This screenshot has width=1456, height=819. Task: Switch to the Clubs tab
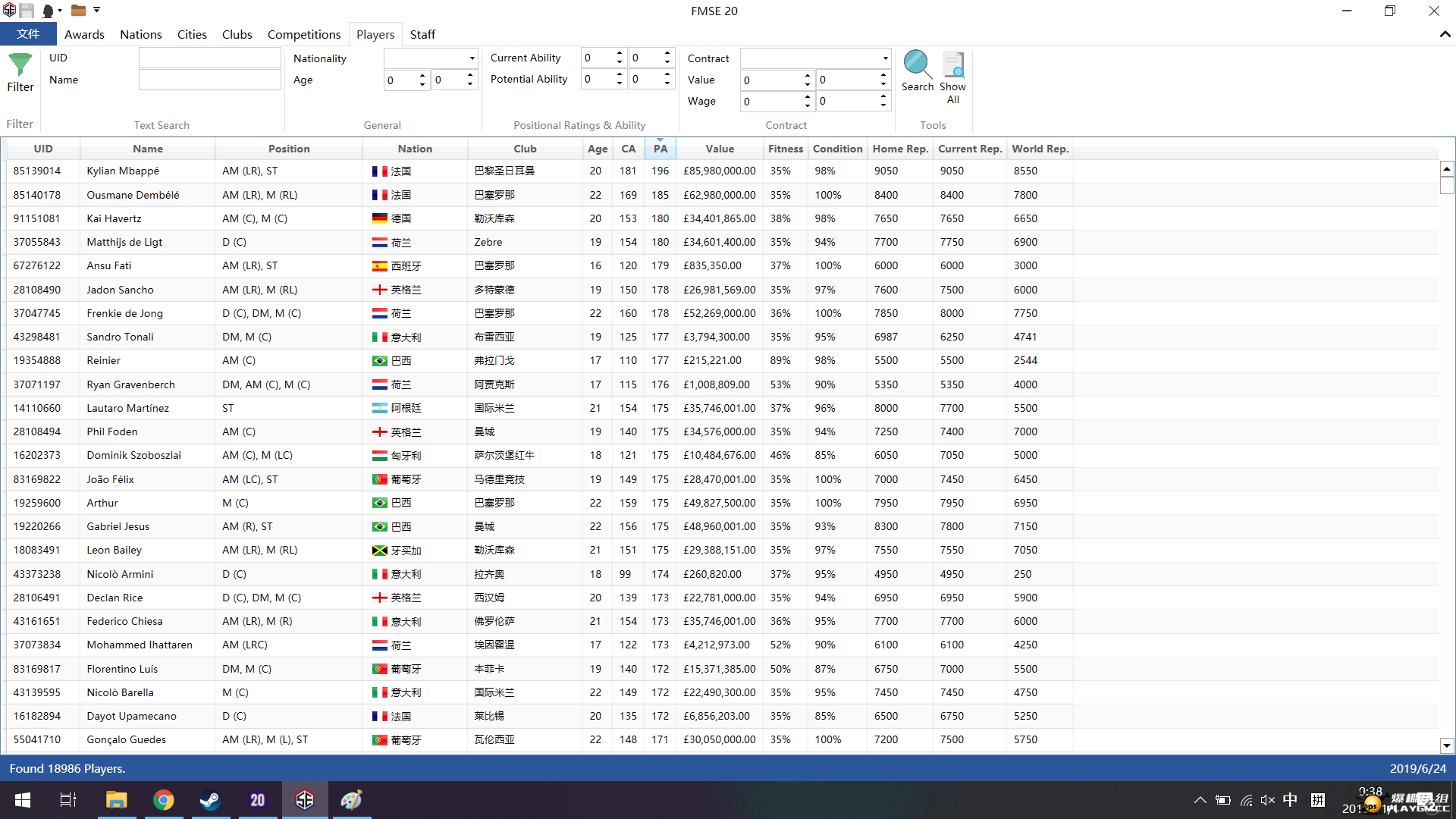pos(237,34)
